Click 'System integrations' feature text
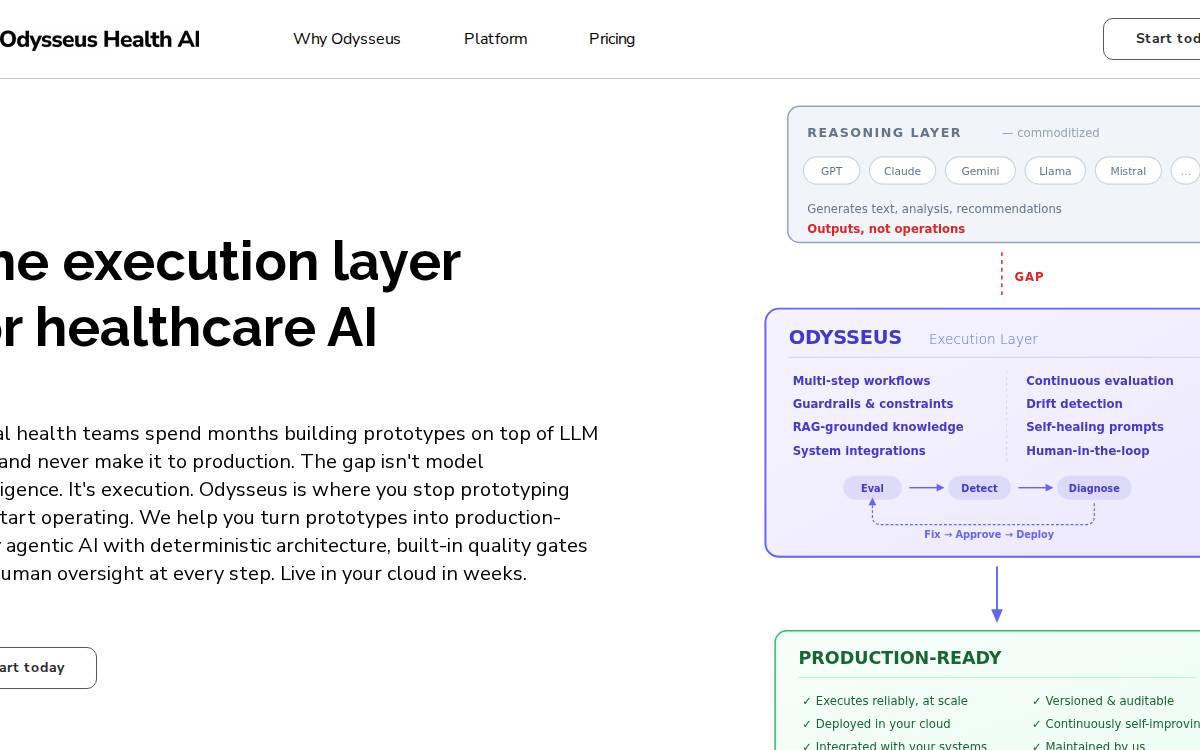Image resolution: width=1200 pixels, height=750 pixels. (x=859, y=451)
